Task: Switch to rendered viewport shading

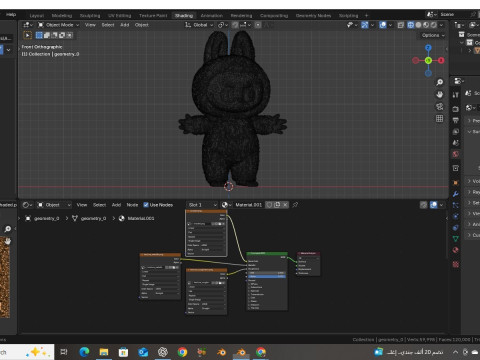Action: click(433, 25)
